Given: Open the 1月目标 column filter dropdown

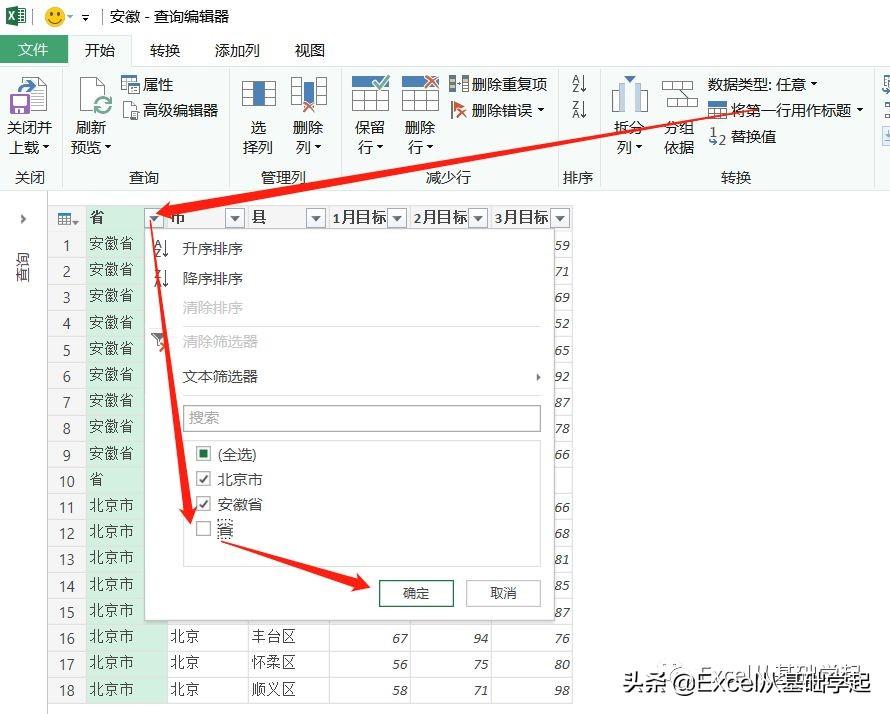Looking at the screenshot, I should (x=397, y=217).
